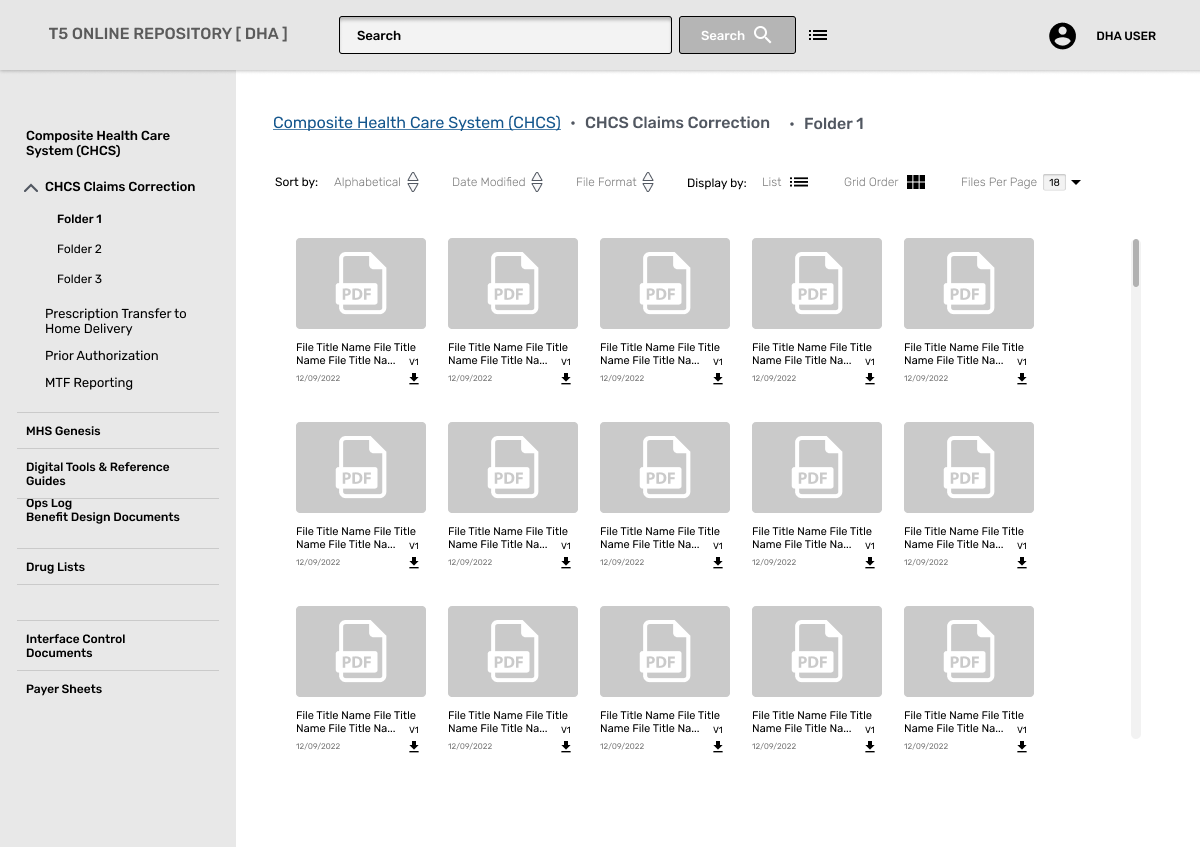Focus the Search input field
This screenshot has width=1200, height=847.
[505, 35]
